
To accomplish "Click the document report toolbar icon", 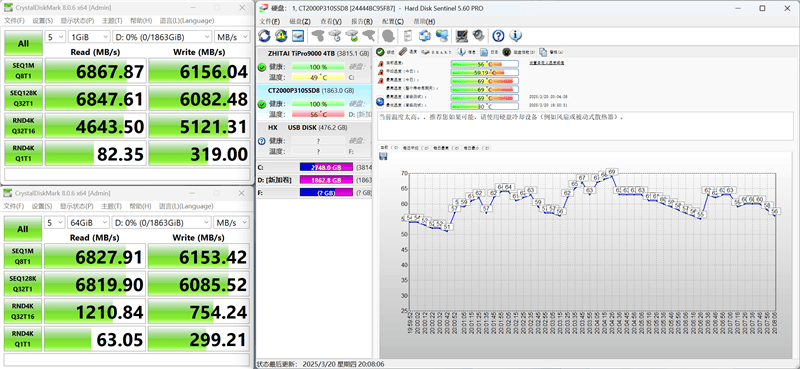I will click(x=408, y=36).
